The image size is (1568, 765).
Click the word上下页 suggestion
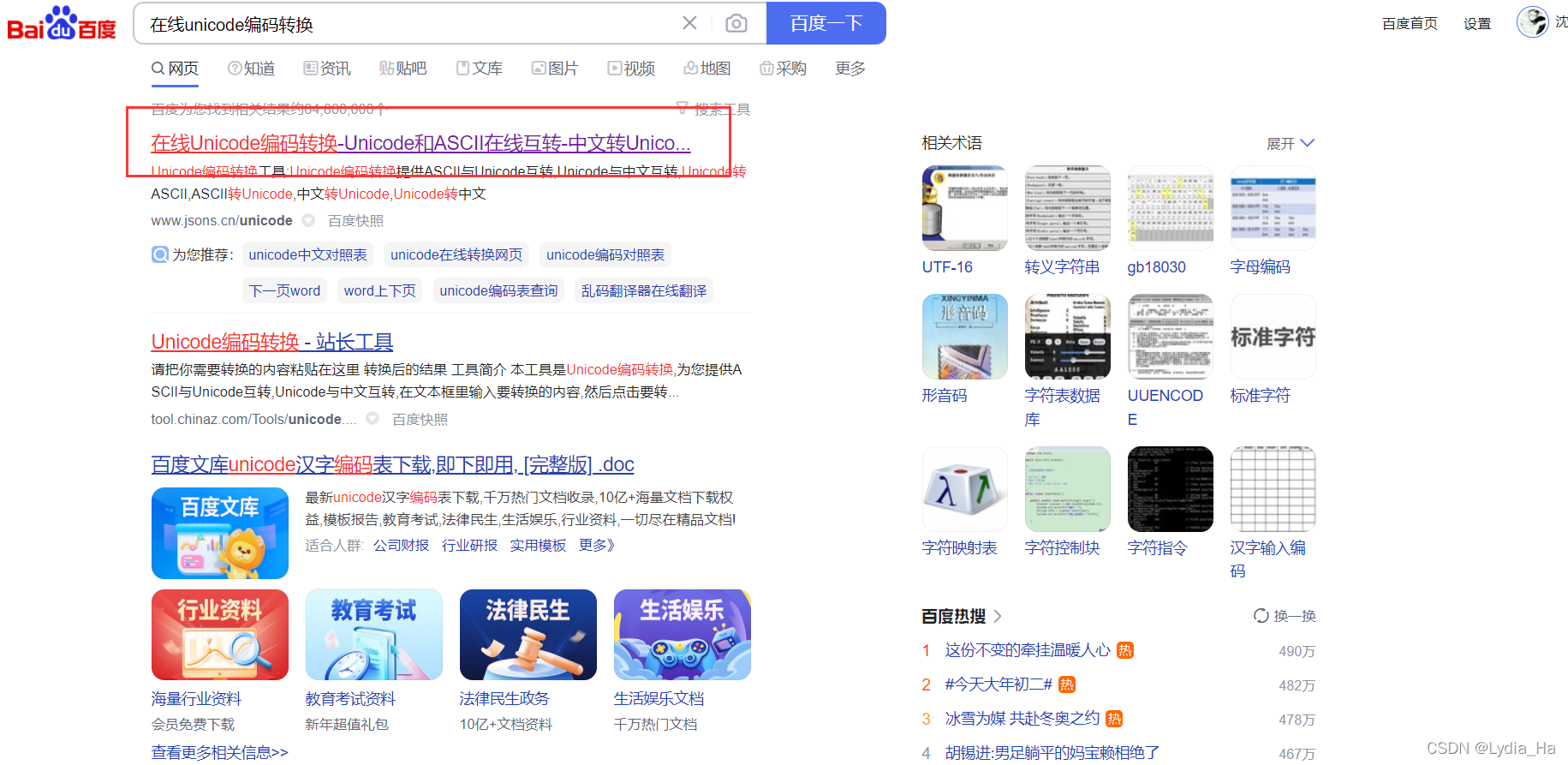tap(379, 290)
